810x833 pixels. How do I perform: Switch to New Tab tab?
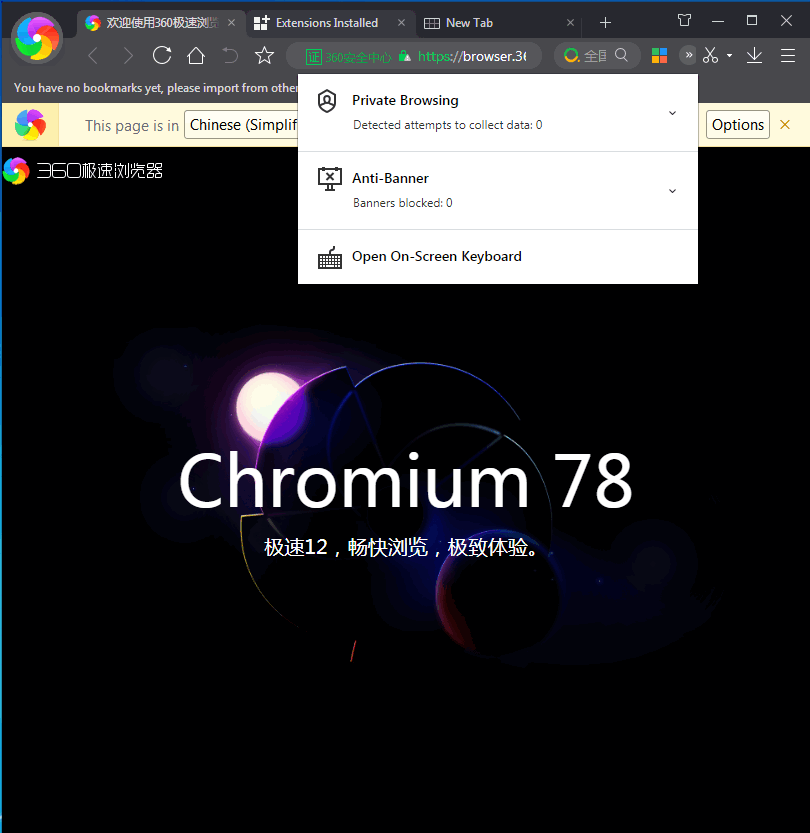pyautogui.click(x=497, y=23)
